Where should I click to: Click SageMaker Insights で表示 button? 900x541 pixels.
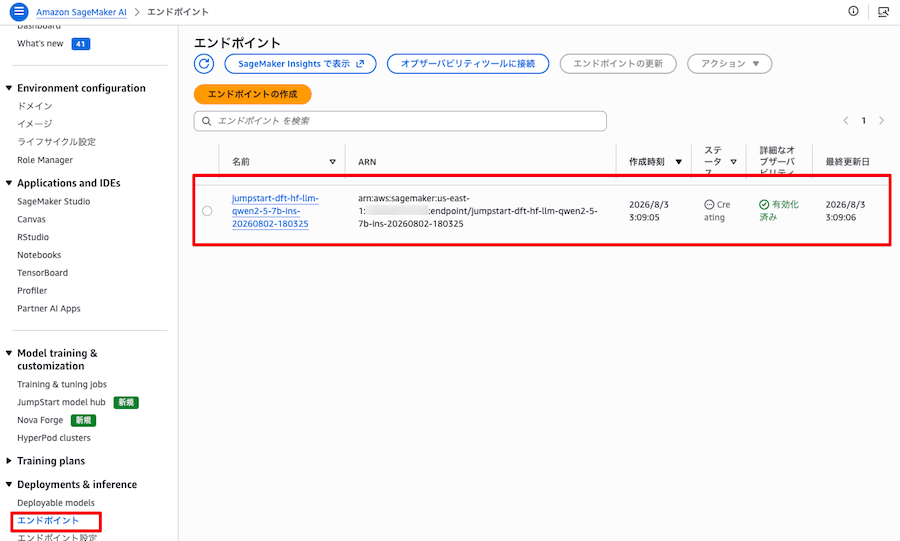tap(300, 64)
